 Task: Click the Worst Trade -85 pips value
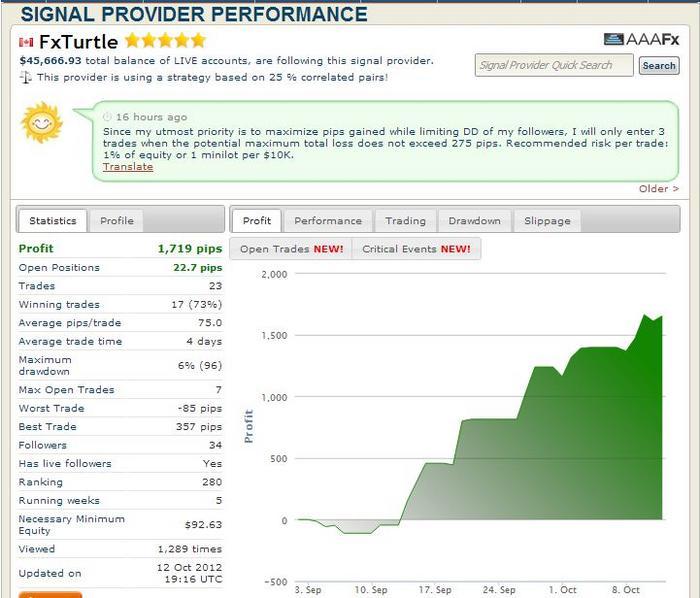200,408
